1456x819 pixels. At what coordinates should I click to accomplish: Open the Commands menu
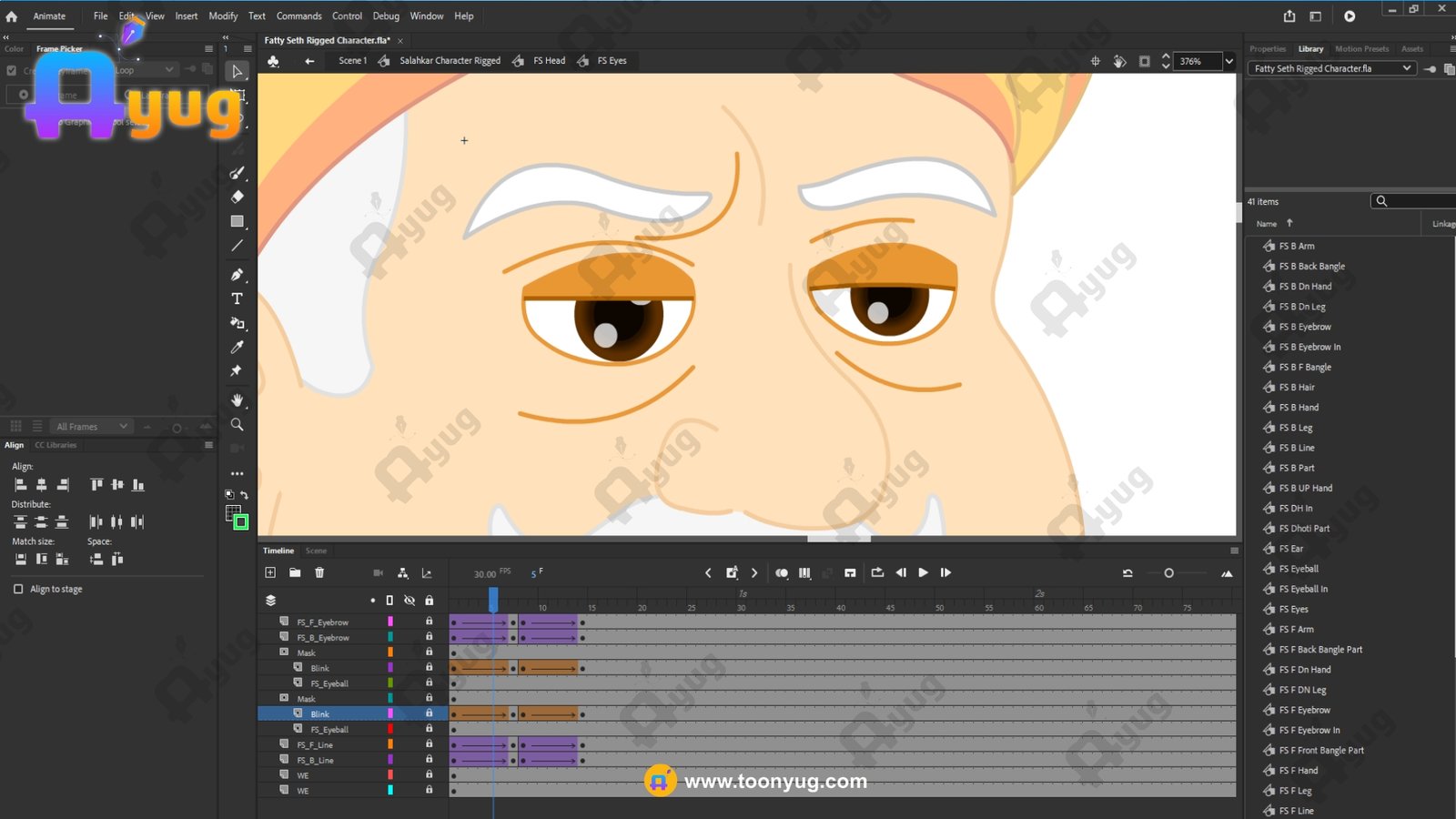click(x=299, y=16)
